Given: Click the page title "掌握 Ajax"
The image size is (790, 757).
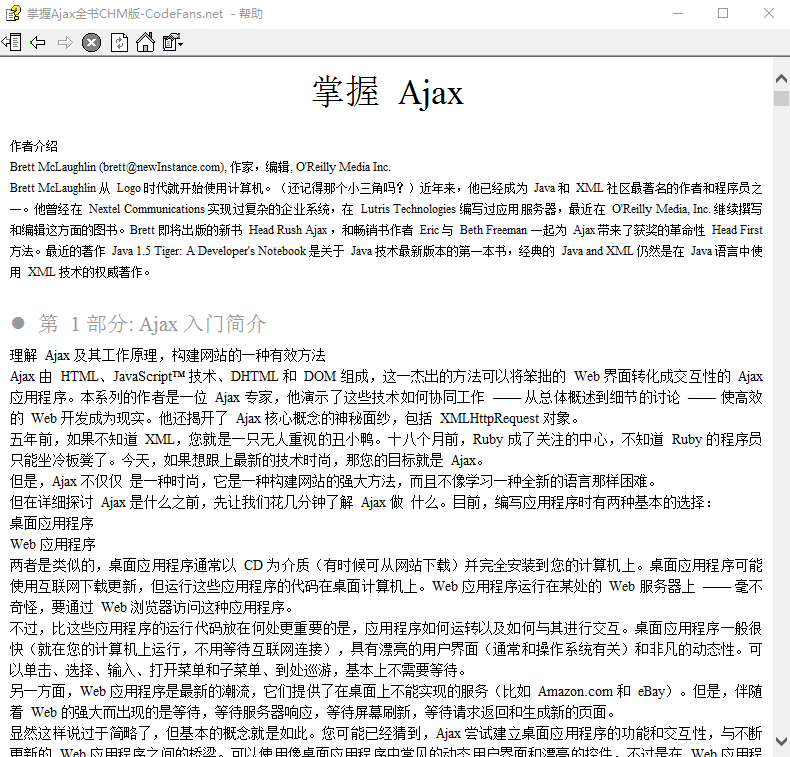Looking at the screenshot, I should (387, 92).
